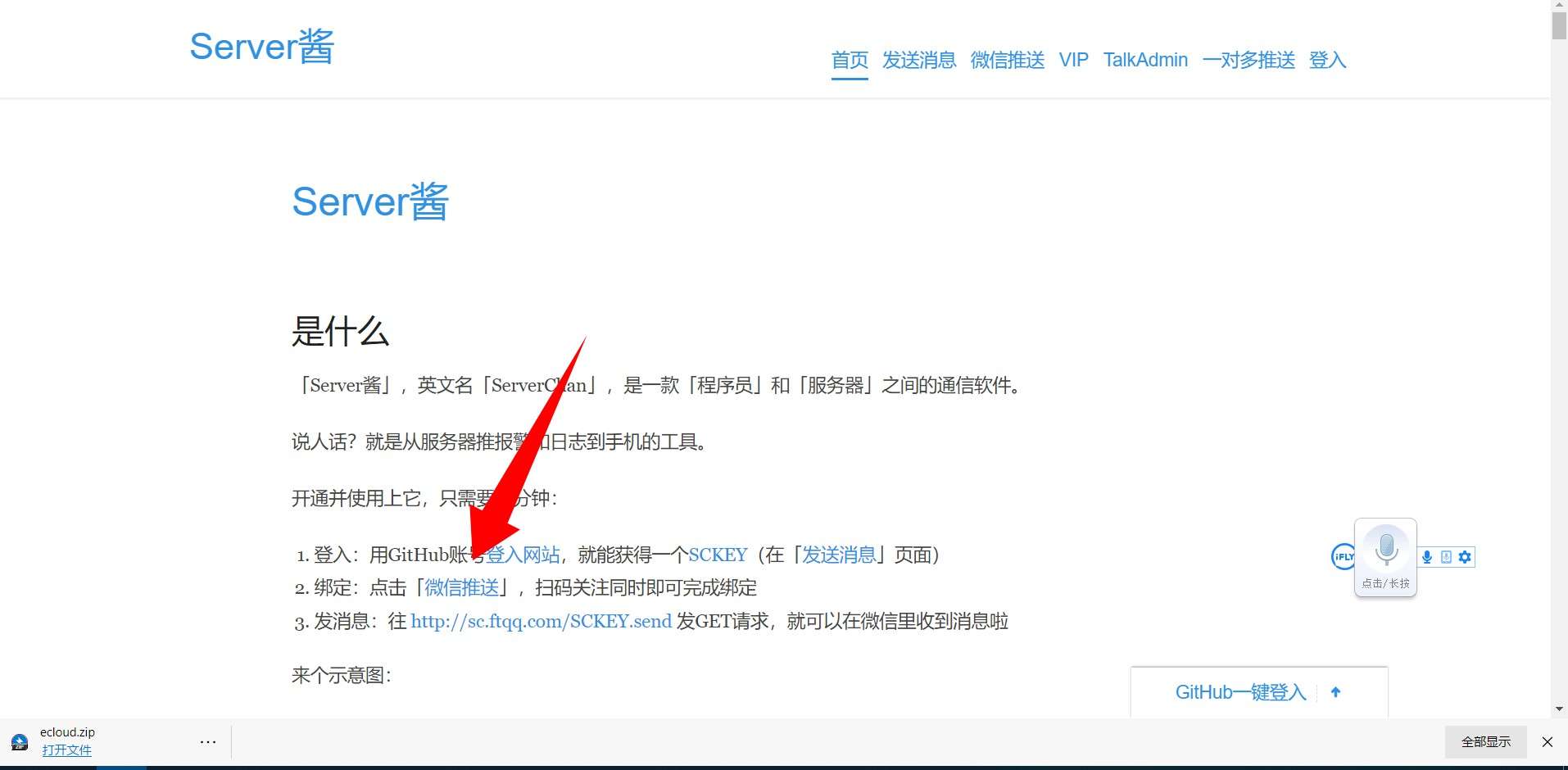Close the downloads bar

coord(1548,742)
